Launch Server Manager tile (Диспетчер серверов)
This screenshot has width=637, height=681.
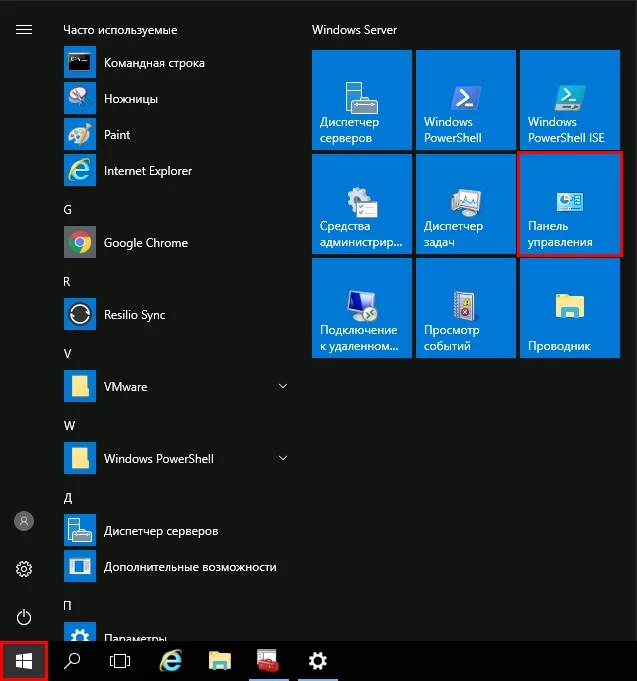click(361, 100)
